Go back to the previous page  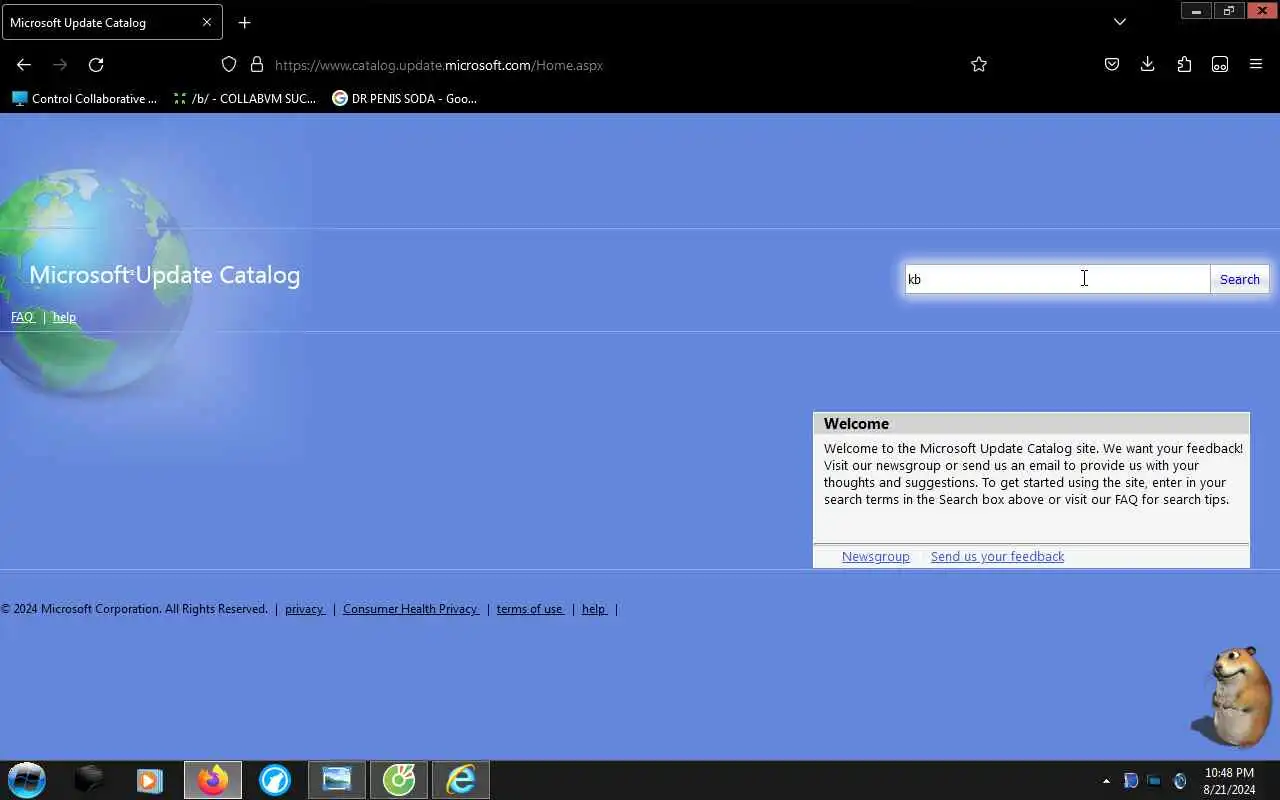(x=24, y=64)
